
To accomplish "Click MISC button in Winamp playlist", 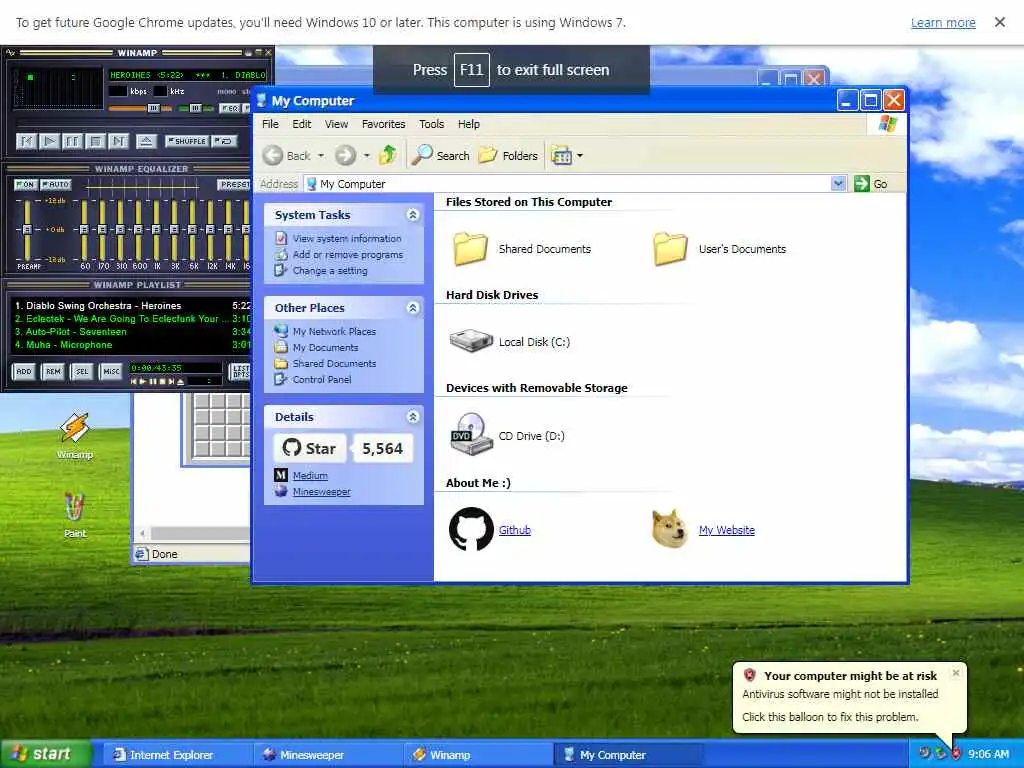I will click(111, 372).
